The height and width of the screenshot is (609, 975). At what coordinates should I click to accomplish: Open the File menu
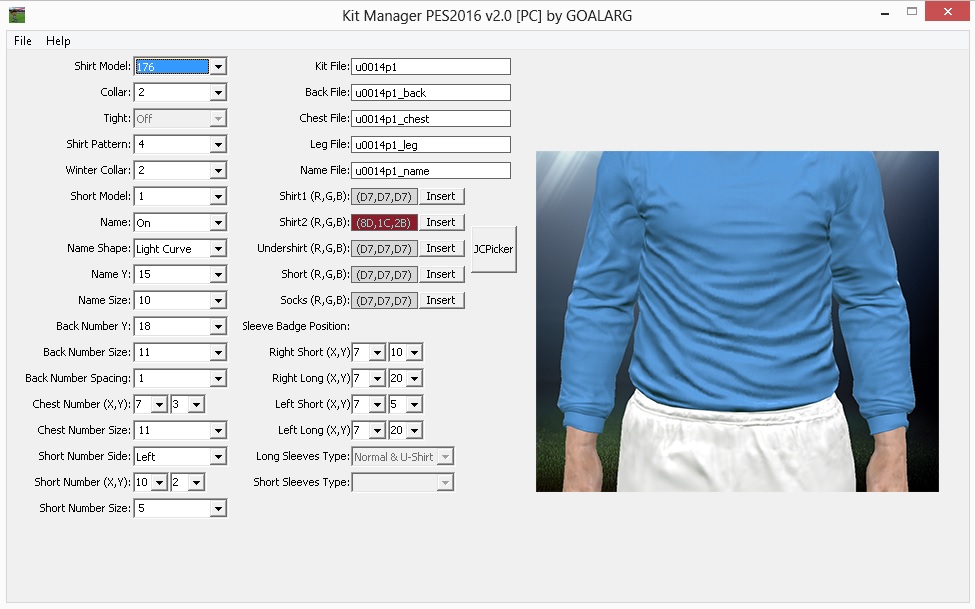22,41
